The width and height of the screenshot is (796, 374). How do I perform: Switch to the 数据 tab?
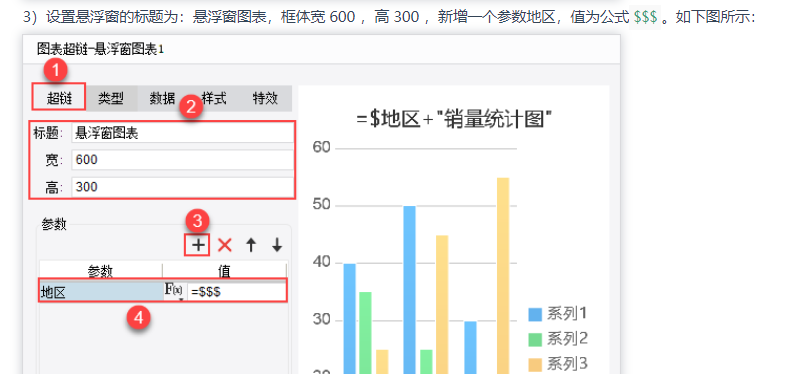(162, 98)
